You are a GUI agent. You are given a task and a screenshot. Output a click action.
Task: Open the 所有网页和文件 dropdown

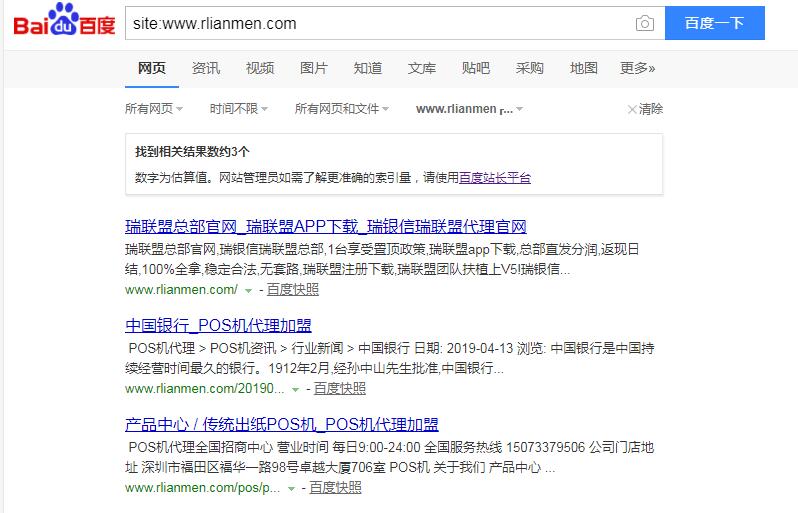click(341, 109)
